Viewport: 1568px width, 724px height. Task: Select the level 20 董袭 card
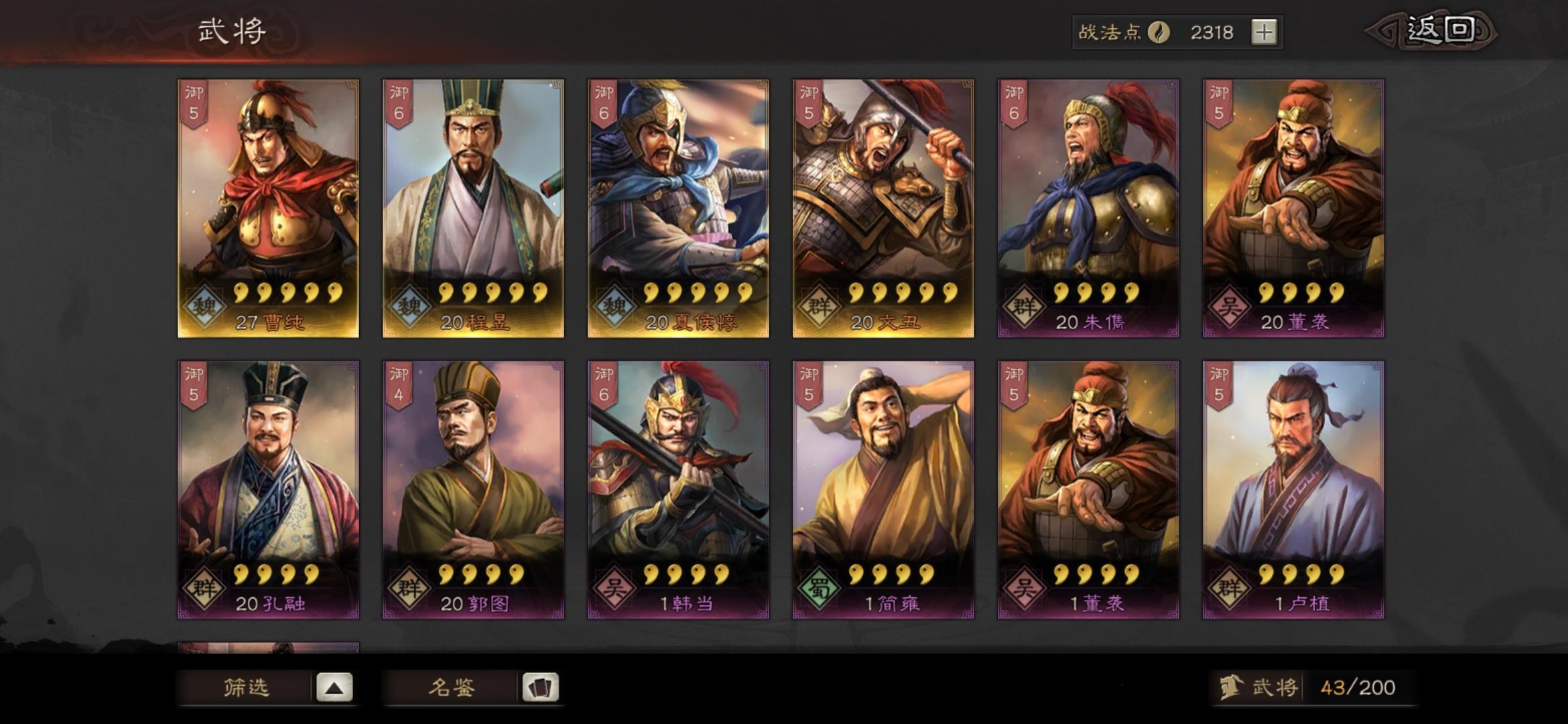pos(1293,208)
